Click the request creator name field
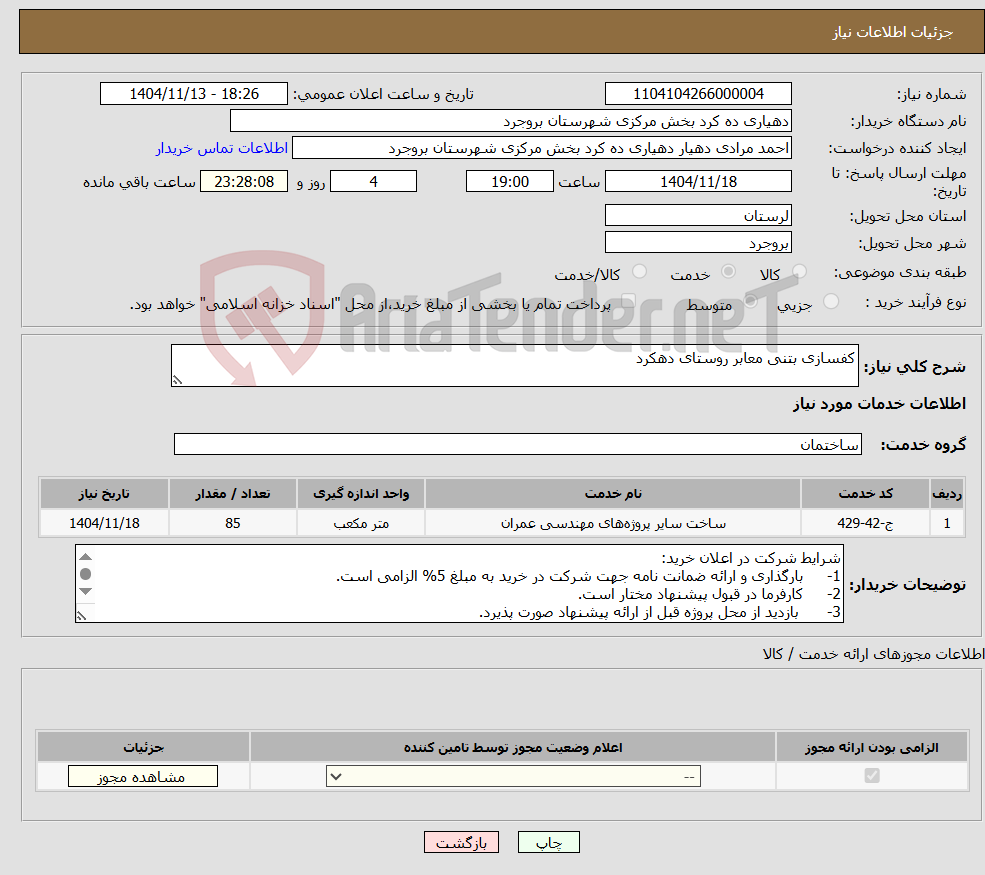The image size is (985, 875). point(541,148)
